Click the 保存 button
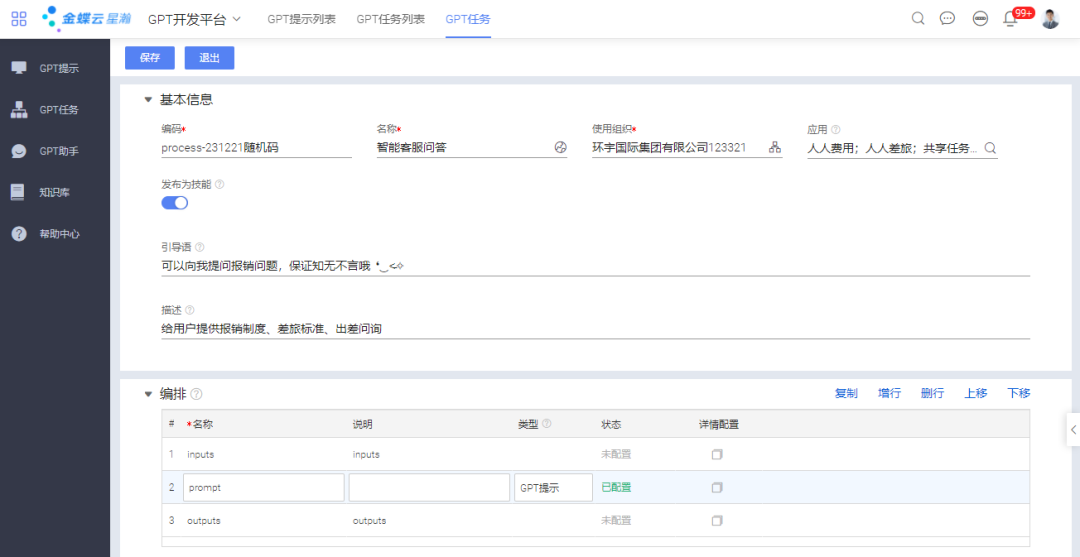Viewport: 1080px width, 557px height. point(149,59)
